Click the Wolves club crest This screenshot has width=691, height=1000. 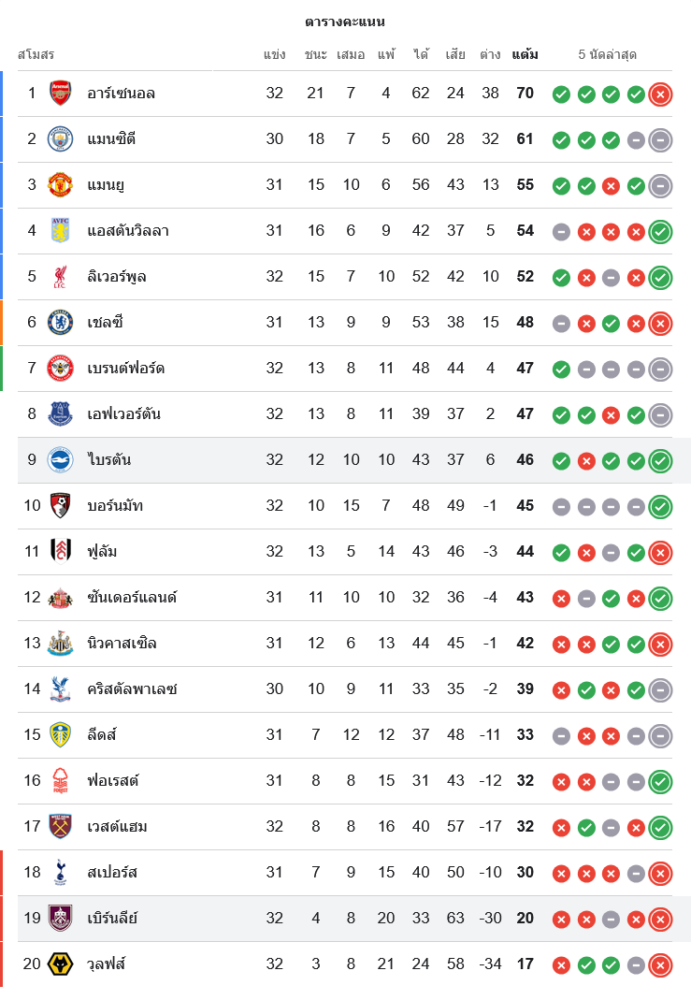click(61, 964)
